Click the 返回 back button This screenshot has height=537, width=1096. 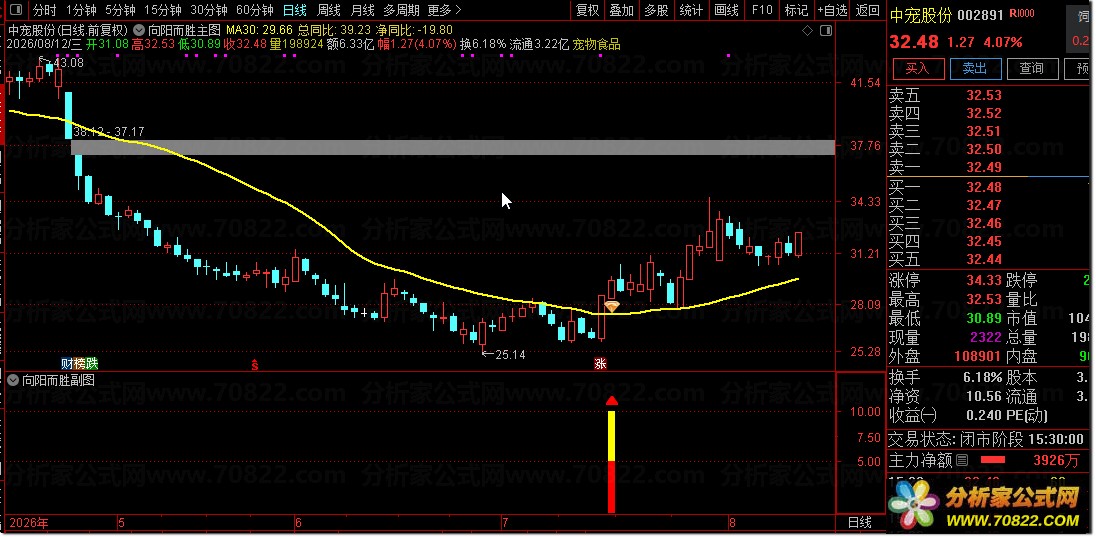tap(867, 10)
